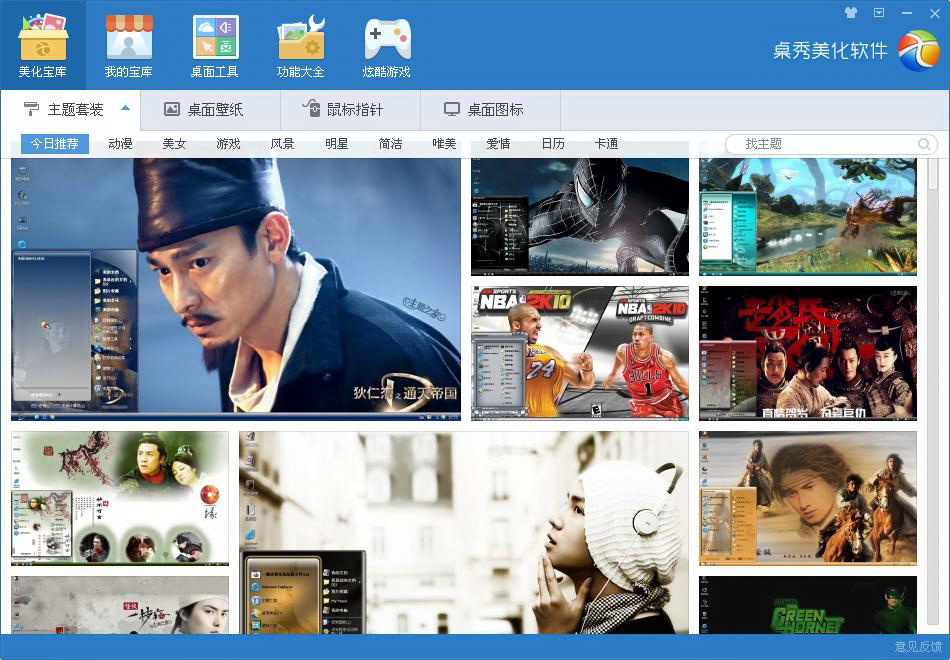The image size is (950, 660).
Task: Open the 我的宝库 icon
Action: click(128, 45)
